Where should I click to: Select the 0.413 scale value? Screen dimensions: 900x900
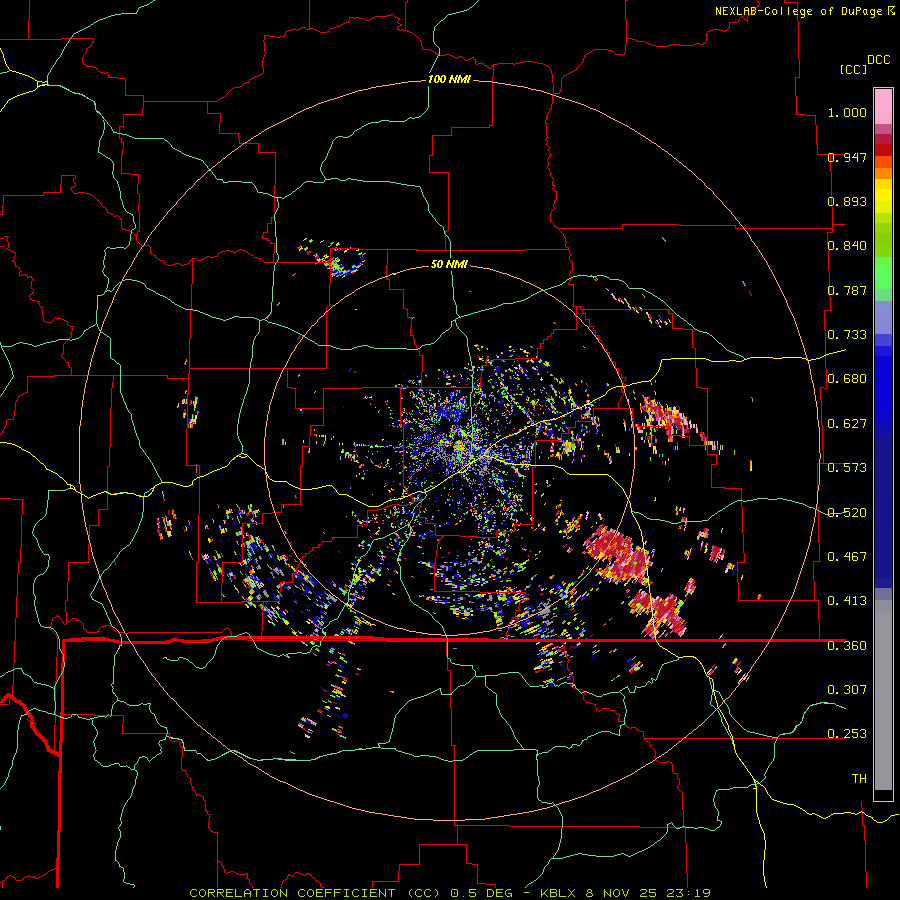847,601
